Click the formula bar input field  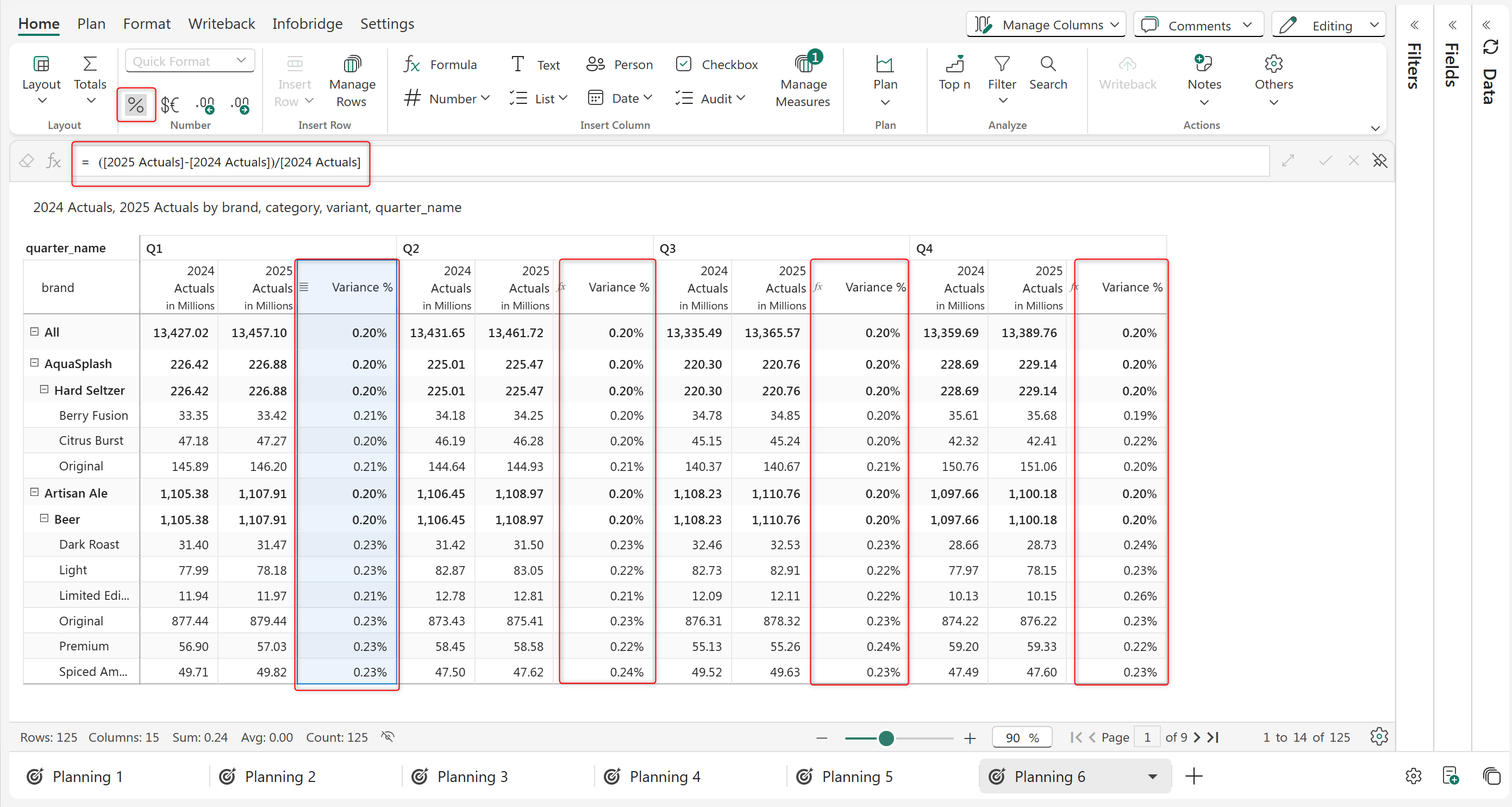tap(669, 162)
